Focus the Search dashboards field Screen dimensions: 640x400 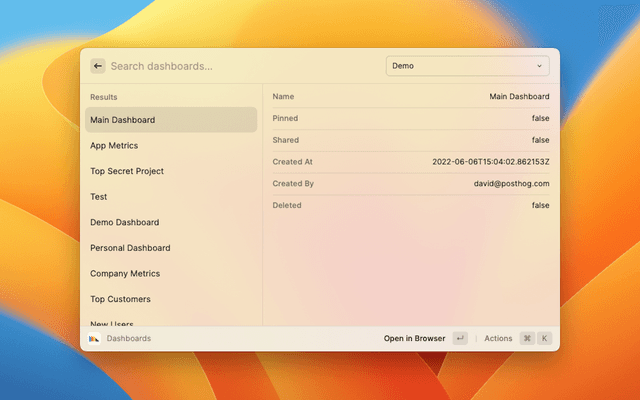click(x=240, y=66)
